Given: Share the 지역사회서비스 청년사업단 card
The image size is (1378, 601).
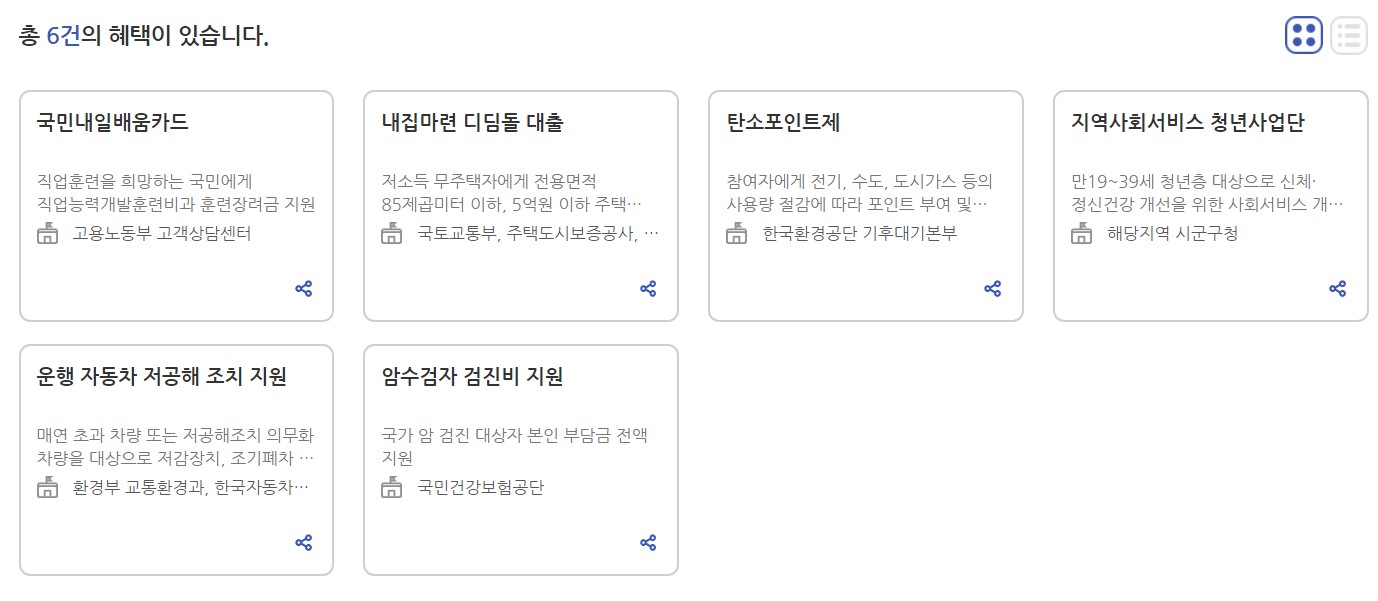Looking at the screenshot, I should pyautogui.click(x=1339, y=288).
